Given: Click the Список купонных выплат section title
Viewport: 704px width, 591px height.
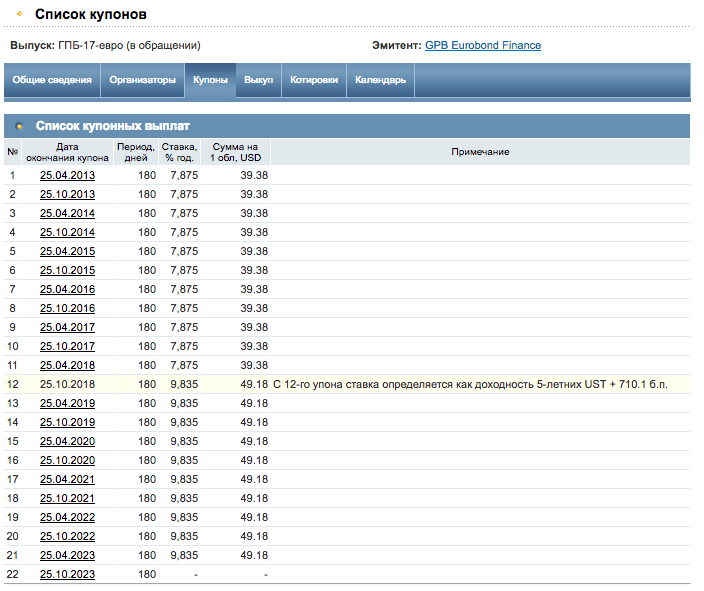Looking at the screenshot, I should pos(113,126).
